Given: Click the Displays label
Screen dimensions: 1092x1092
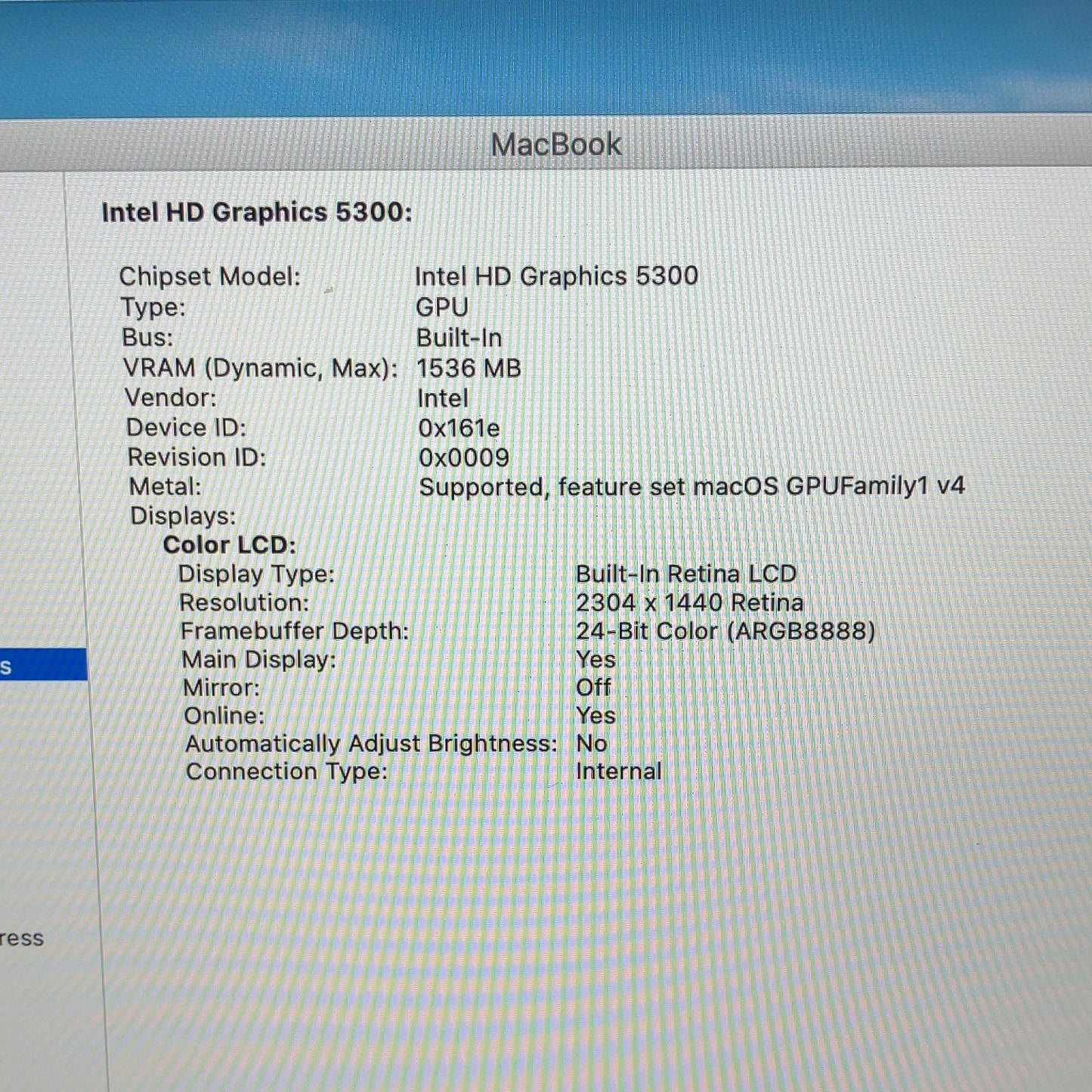Looking at the screenshot, I should pyautogui.click(x=183, y=516).
